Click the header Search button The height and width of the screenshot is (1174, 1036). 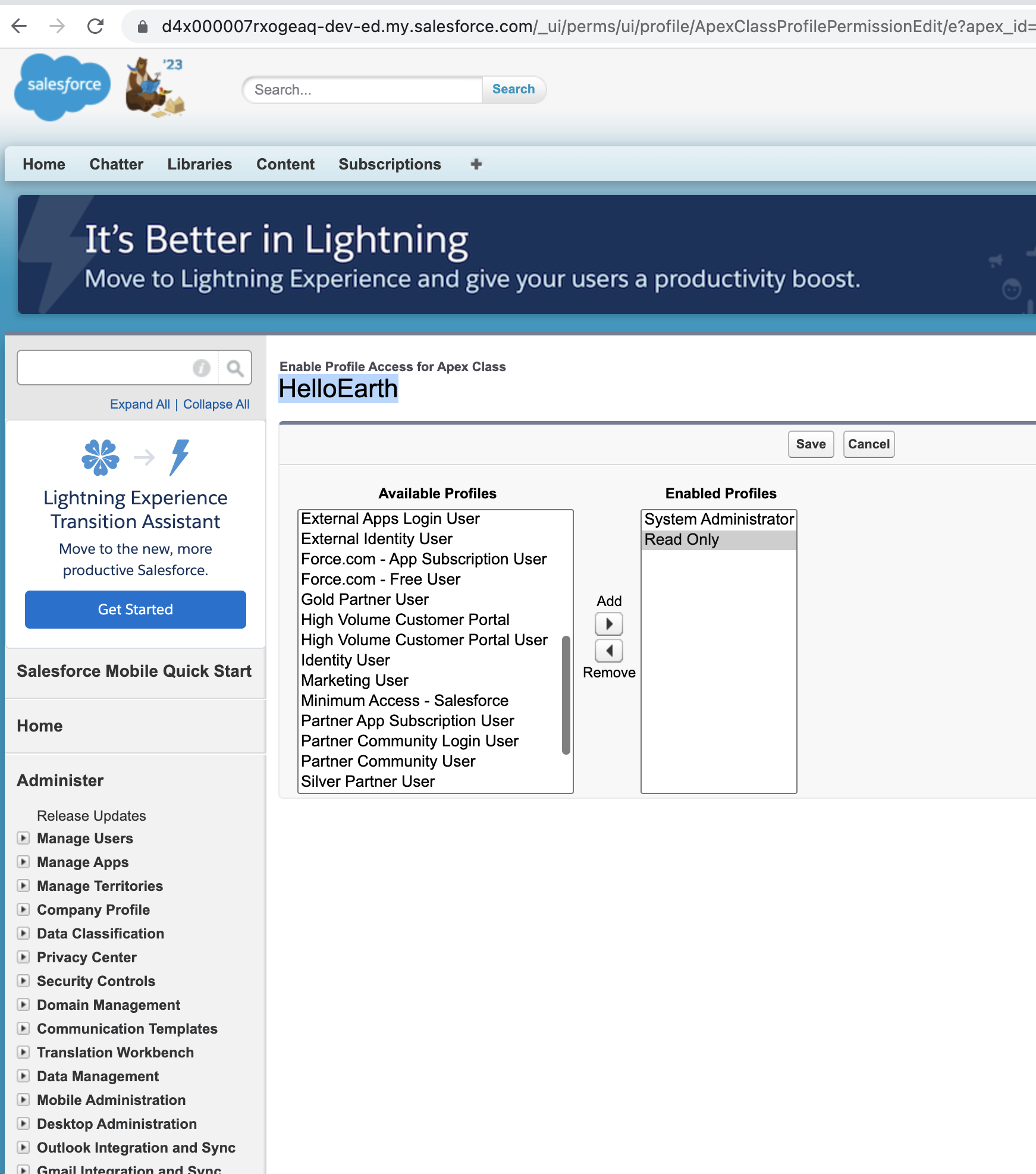(x=514, y=89)
